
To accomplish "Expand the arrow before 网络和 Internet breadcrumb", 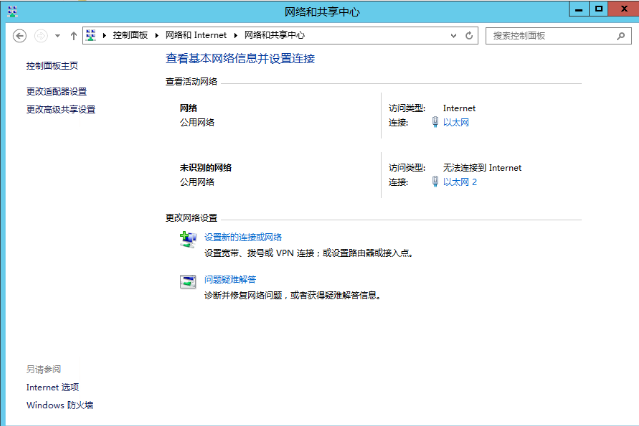I will click(156, 35).
